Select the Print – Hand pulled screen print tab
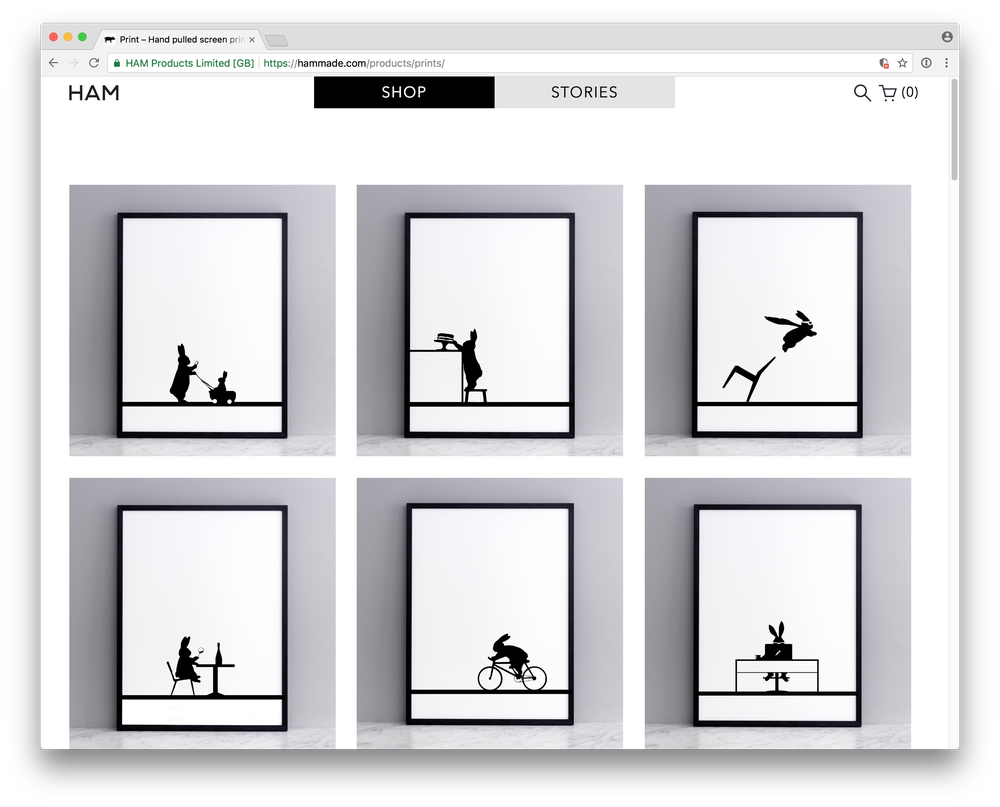The width and height of the screenshot is (1000, 807). click(180, 40)
